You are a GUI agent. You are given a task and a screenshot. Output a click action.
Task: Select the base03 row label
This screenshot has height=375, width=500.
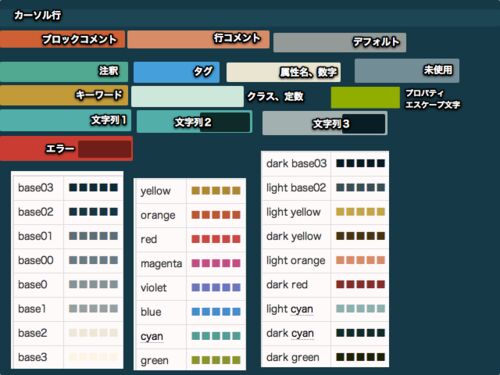[x=36, y=188]
